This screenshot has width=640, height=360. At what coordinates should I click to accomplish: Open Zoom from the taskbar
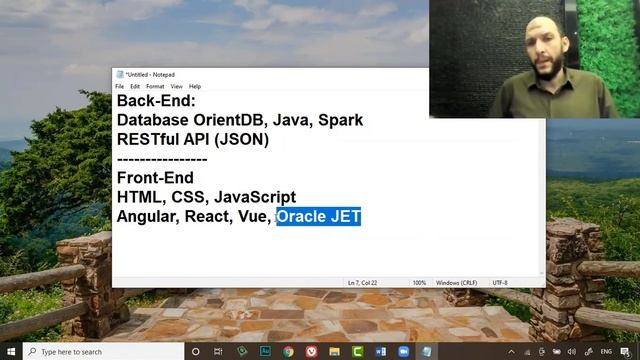pos(404,351)
